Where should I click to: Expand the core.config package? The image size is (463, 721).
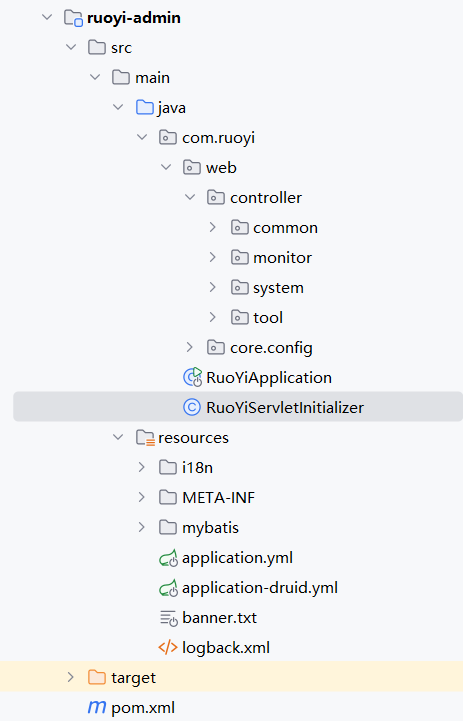coord(189,347)
